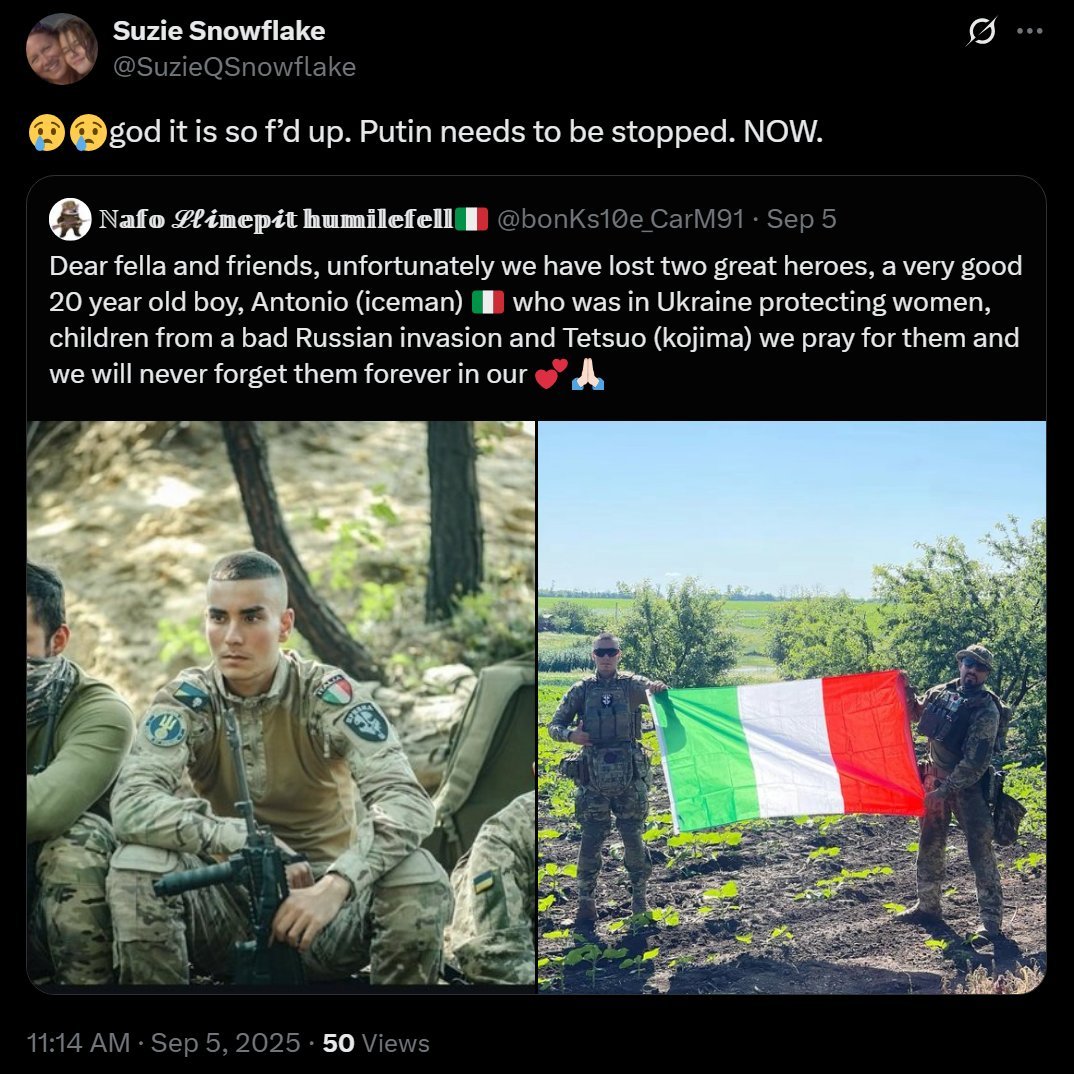Click the quoted tweet body text

(x=536, y=320)
